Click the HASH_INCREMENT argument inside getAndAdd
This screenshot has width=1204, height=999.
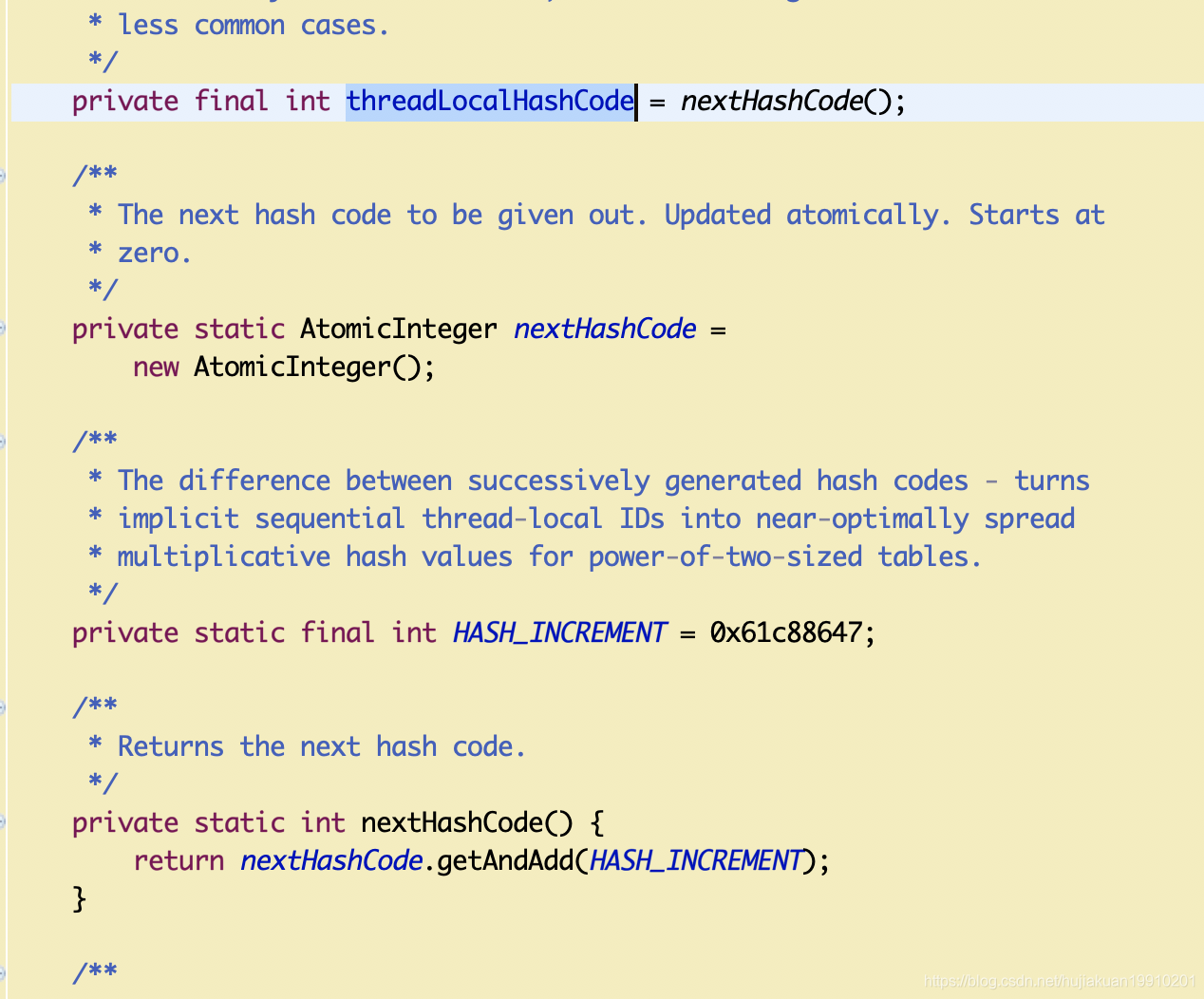(694, 860)
